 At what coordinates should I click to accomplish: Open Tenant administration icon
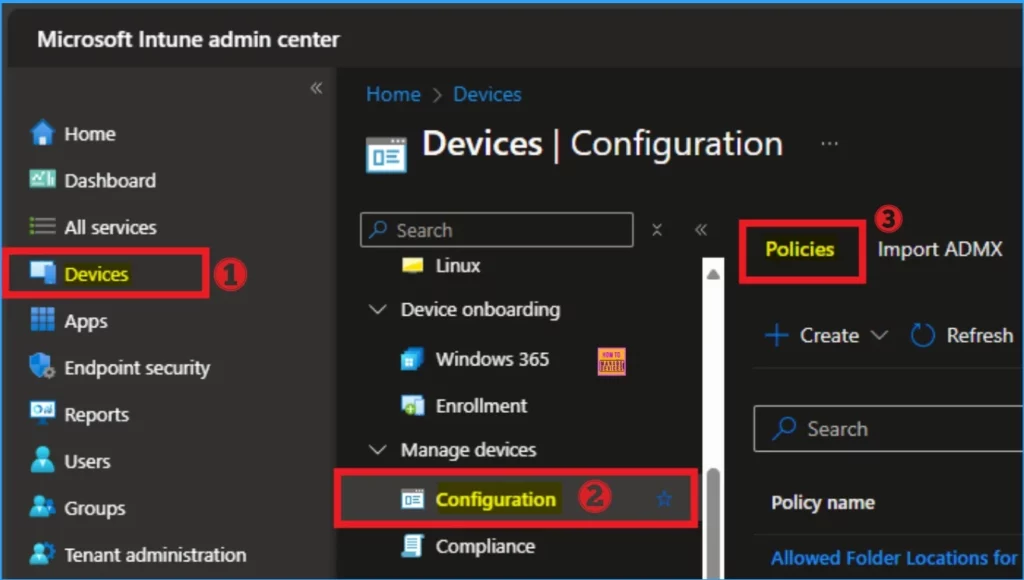42,554
